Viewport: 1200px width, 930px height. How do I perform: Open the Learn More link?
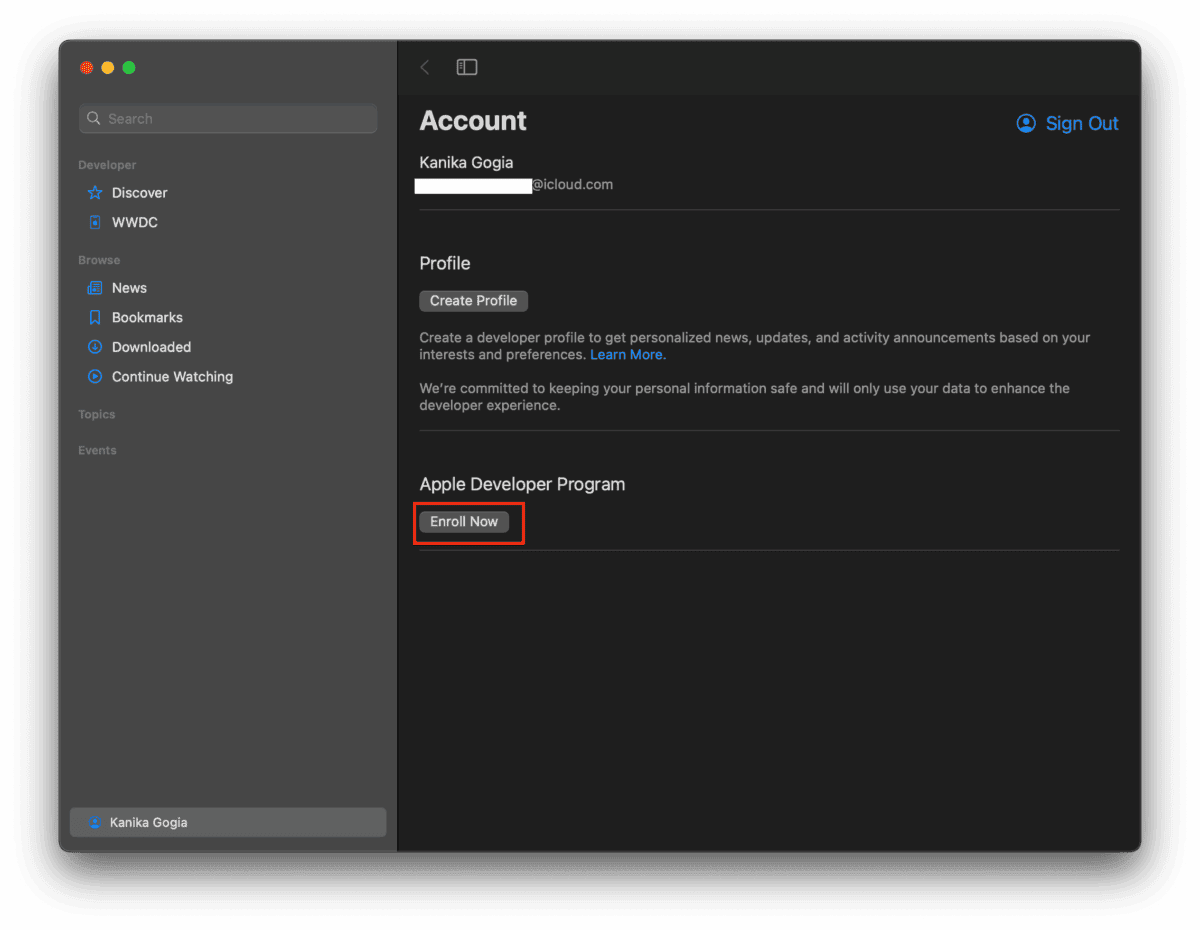point(627,354)
